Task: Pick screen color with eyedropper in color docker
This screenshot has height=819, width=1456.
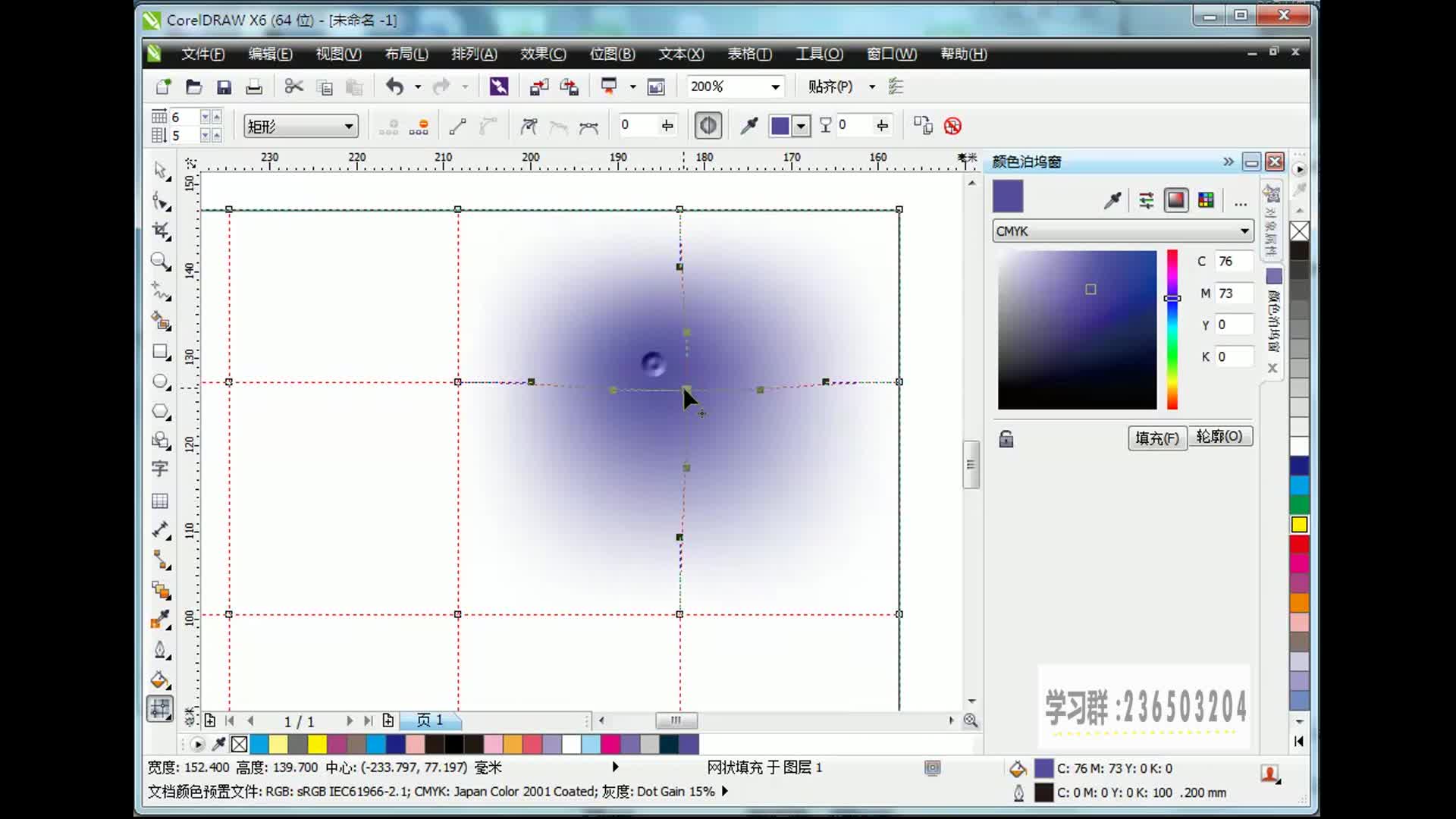Action: tap(1113, 199)
